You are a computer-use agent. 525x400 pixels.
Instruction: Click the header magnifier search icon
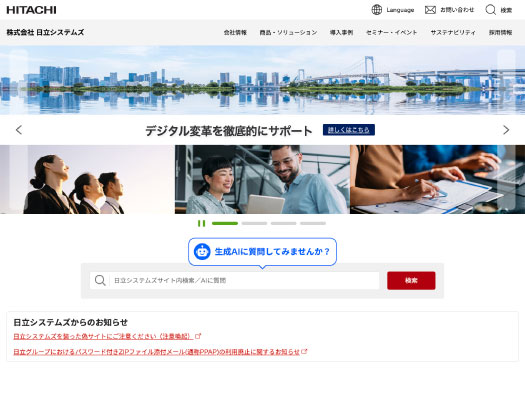(x=491, y=10)
